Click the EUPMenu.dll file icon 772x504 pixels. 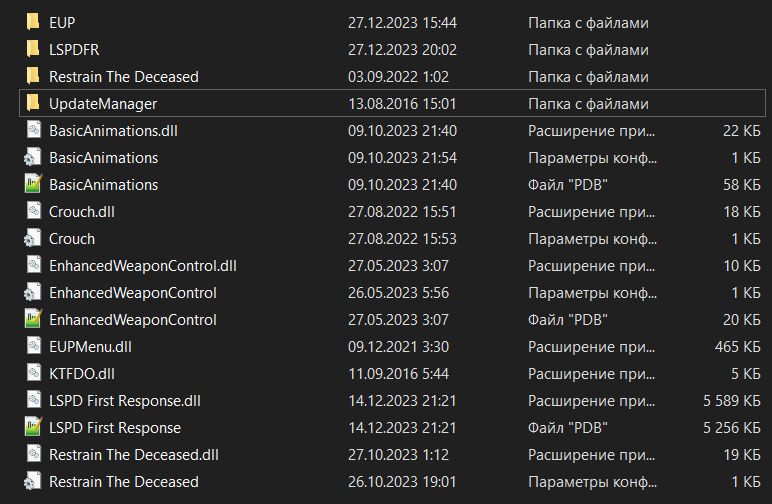32,346
